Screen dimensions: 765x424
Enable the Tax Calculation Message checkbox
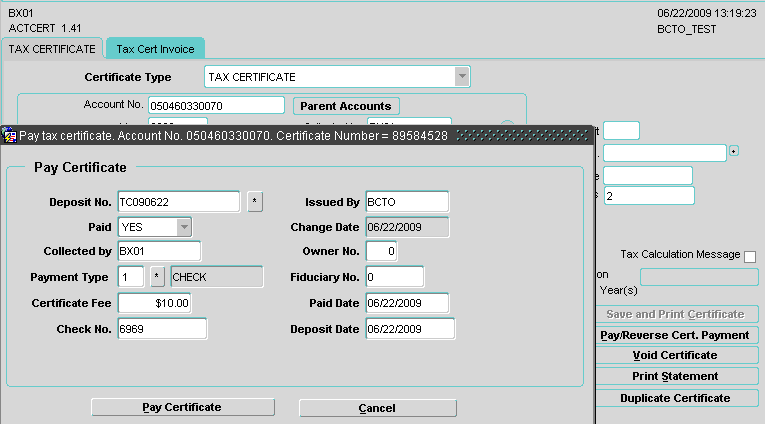click(x=750, y=257)
